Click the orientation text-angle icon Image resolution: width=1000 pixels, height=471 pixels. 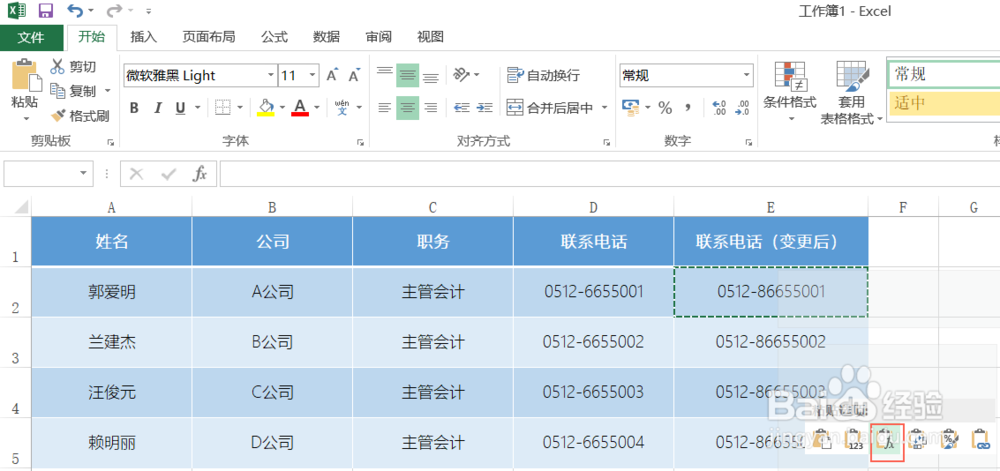[x=461, y=75]
